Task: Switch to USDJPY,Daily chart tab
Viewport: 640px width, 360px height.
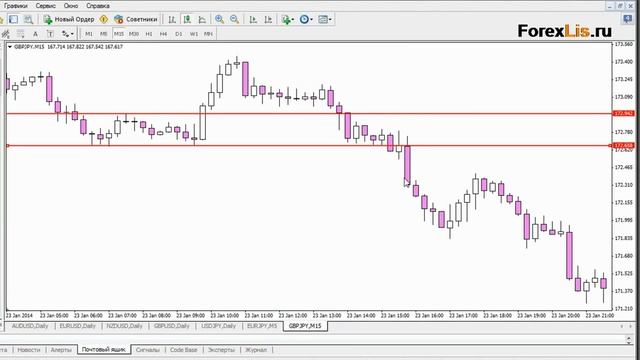Action: tap(218, 326)
